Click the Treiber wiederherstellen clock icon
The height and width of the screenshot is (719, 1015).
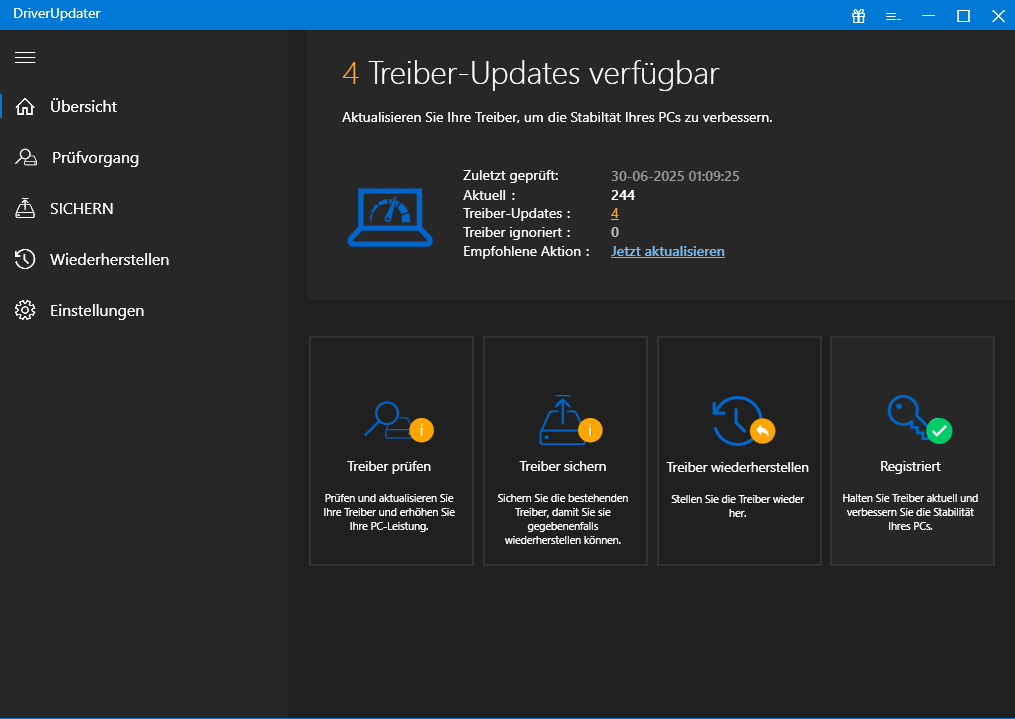[x=736, y=421]
